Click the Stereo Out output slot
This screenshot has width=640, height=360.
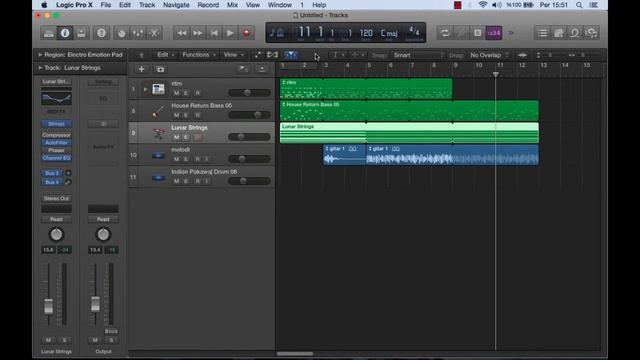pyautogui.click(x=56, y=198)
